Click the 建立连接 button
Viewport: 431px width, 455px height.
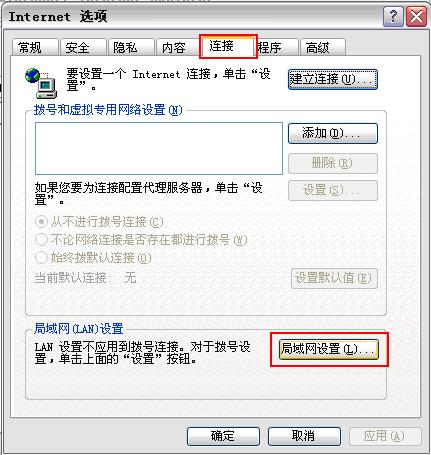pyautogui.click(x=333, y=79)
